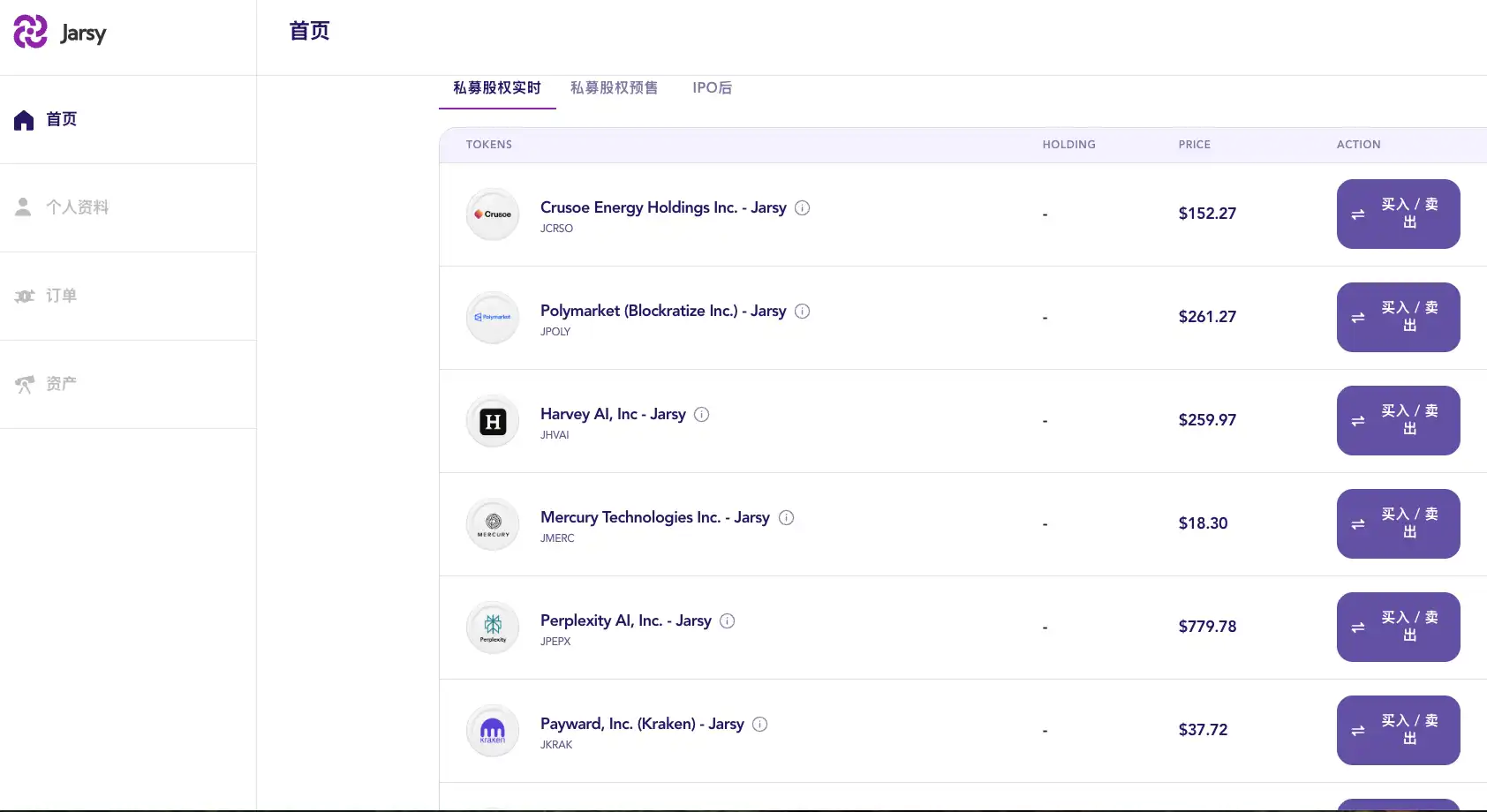Click 买入/卖出 for Mercury Technologies
The height and width of the screenshot is (812, 1487).
1398,523
